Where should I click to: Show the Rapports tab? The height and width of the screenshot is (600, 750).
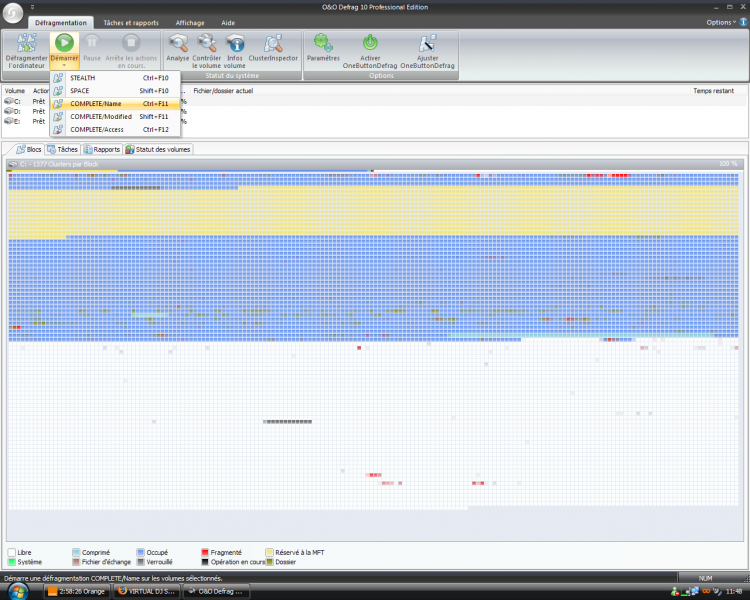coord(102,149)
